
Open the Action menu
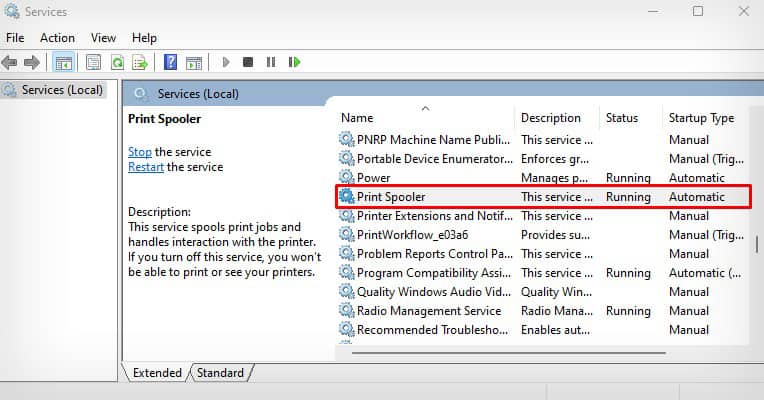[x=57, y=38]
